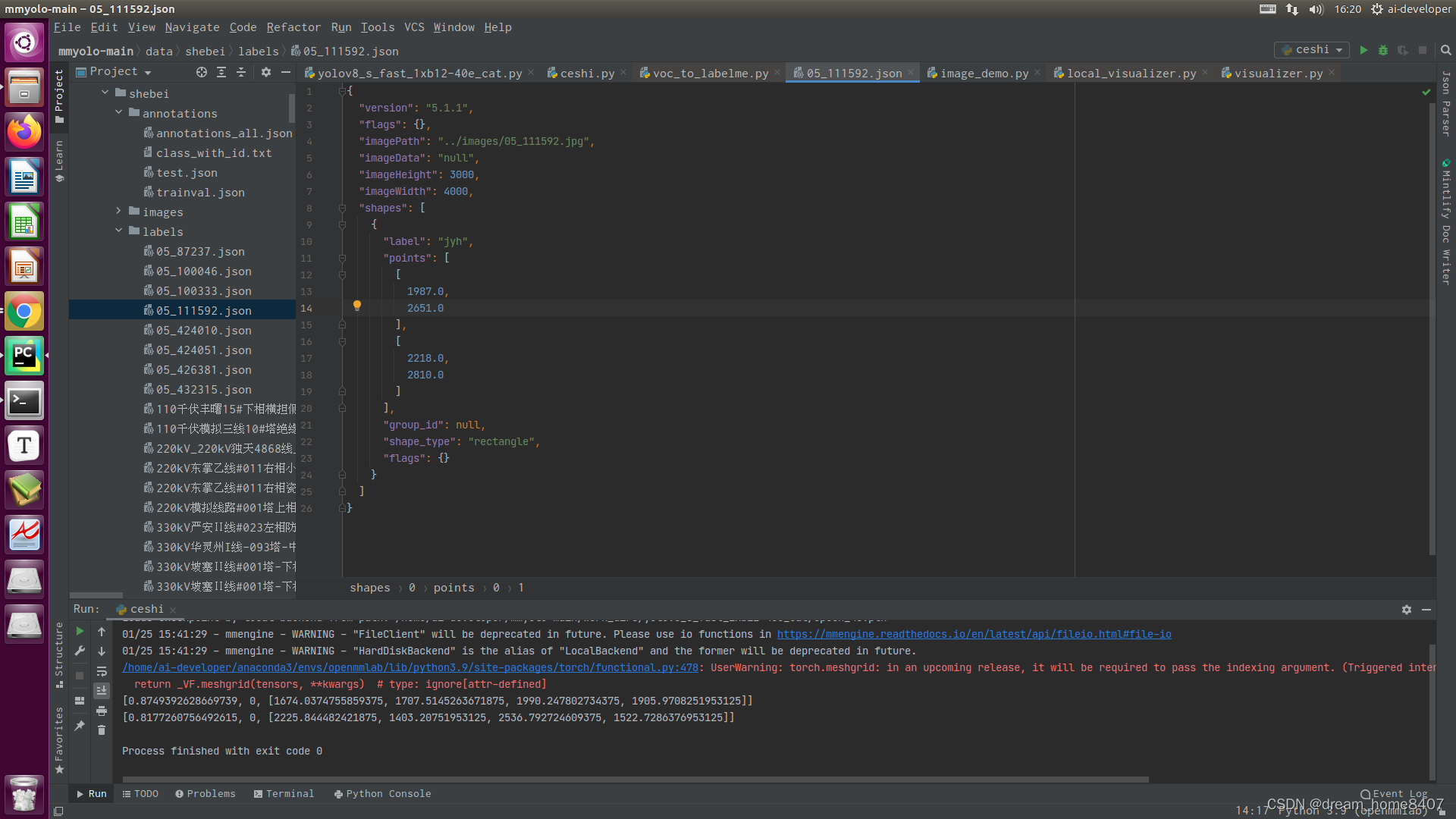This screenshot has width=1456, height=819.
Task: Switch to the ceshi.py editor tab
Action: click(x=586, y=74)
